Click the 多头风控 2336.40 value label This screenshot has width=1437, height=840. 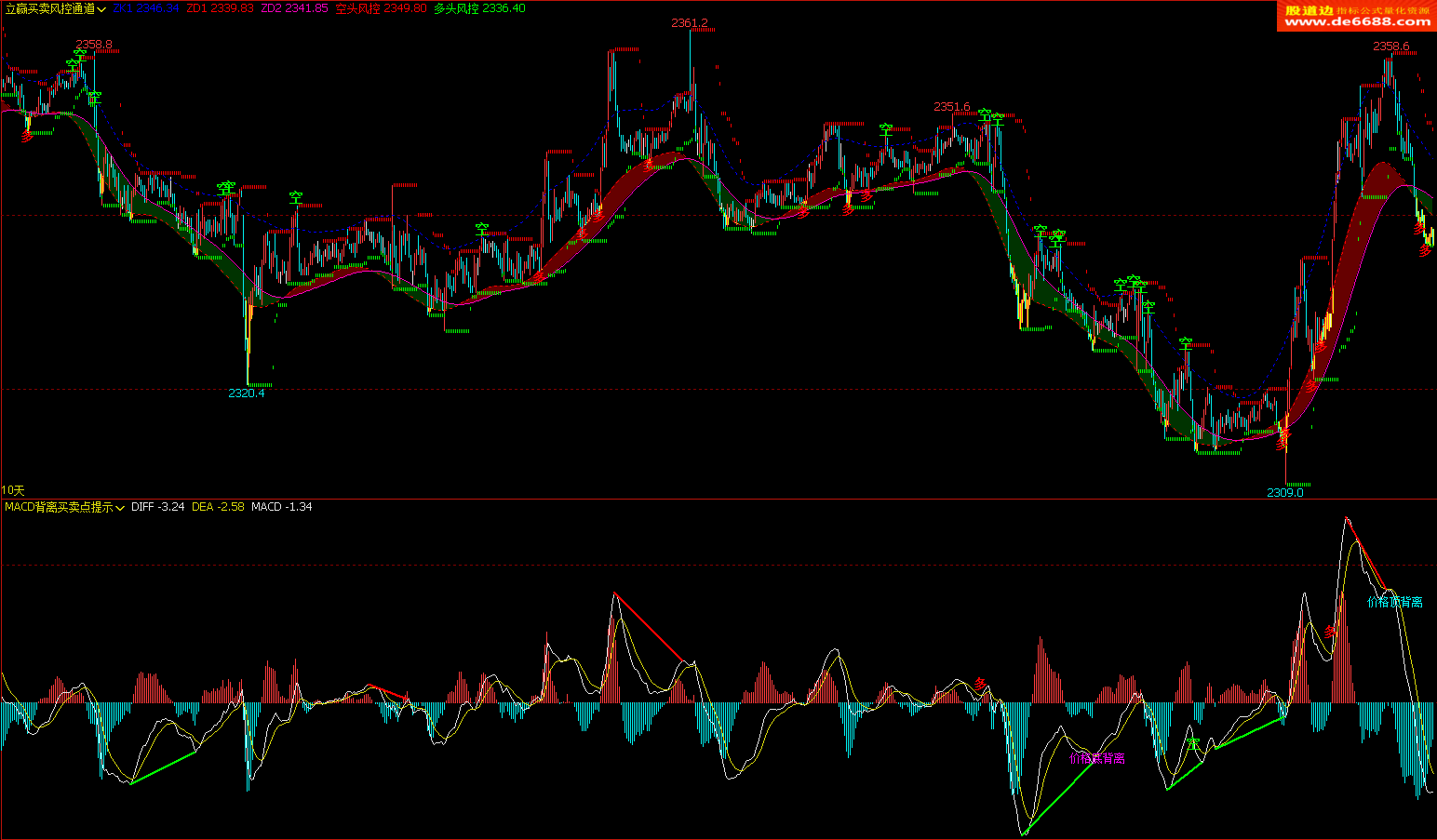click(479, 8)
